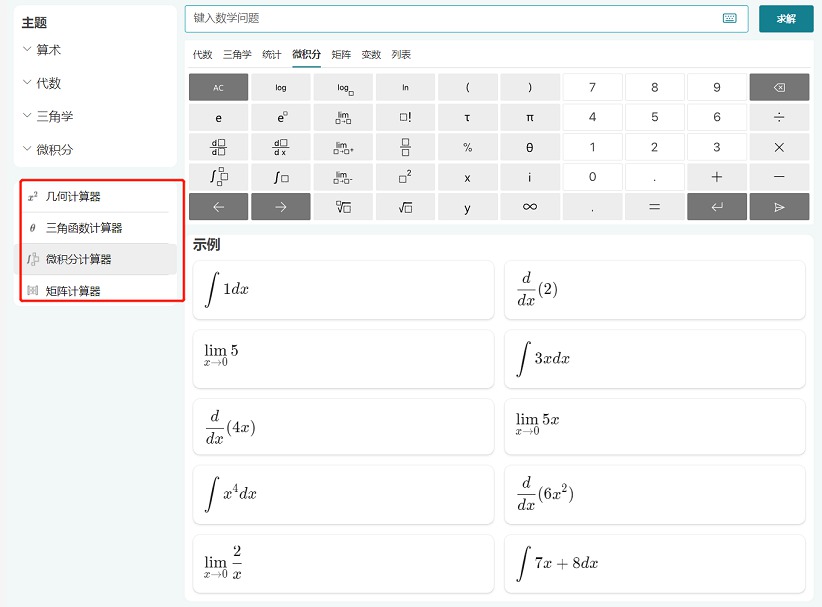This screenshot has width=822, height=607.
Task: Insert the factorial template key
Action: click(405, 117)
